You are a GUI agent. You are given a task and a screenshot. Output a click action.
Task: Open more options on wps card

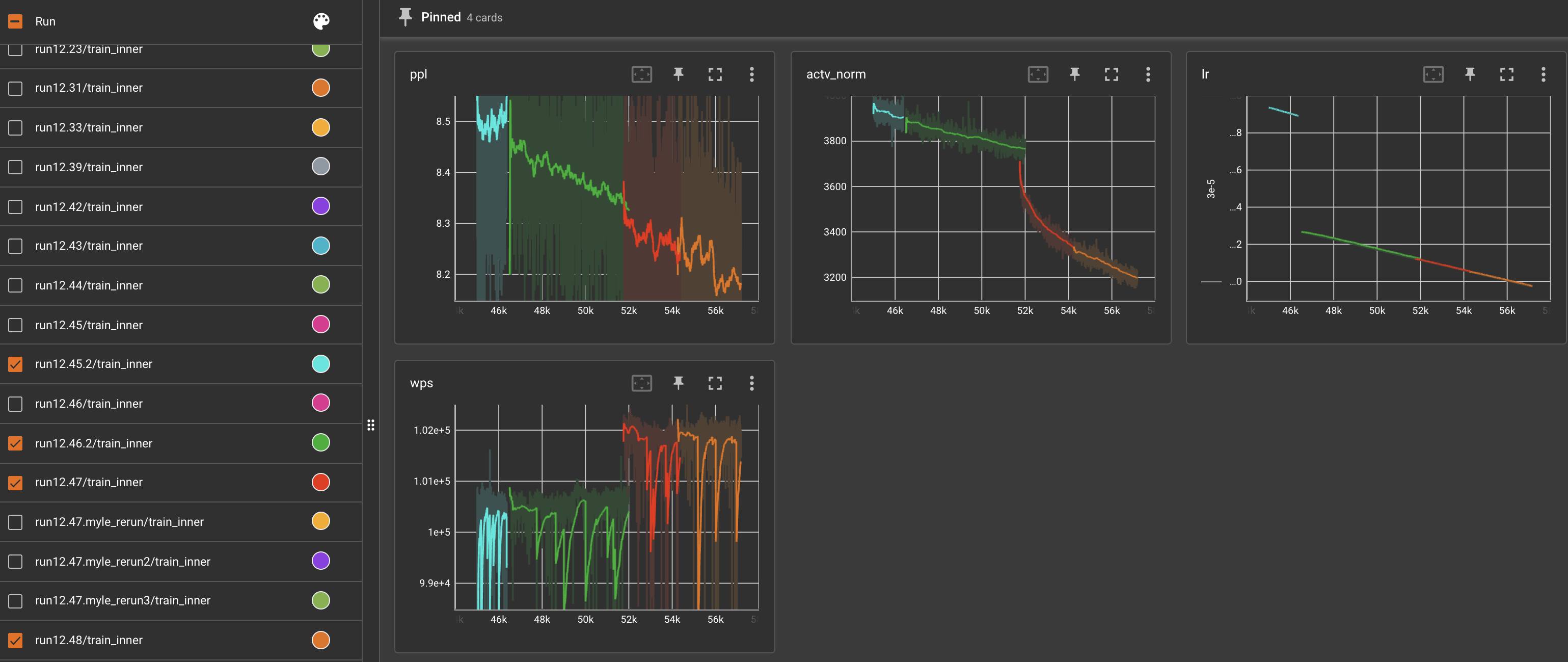752,383
